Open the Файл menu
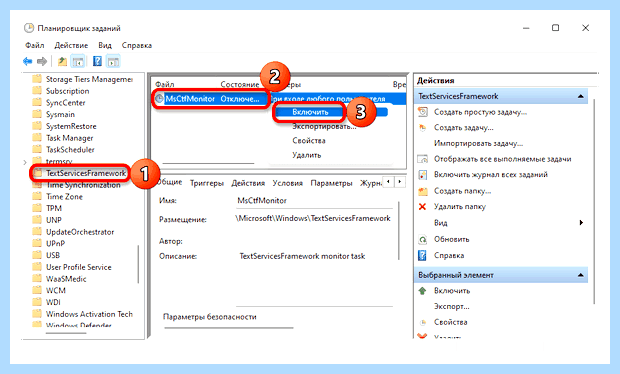Viewport: 620px width, 374px height. click(x=35, y=45)
